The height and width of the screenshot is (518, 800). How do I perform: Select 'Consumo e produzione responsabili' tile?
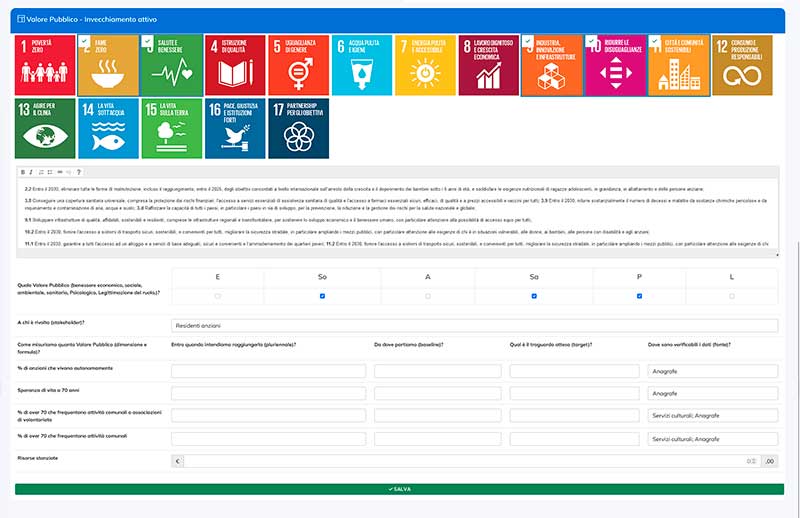click(742, 65)
